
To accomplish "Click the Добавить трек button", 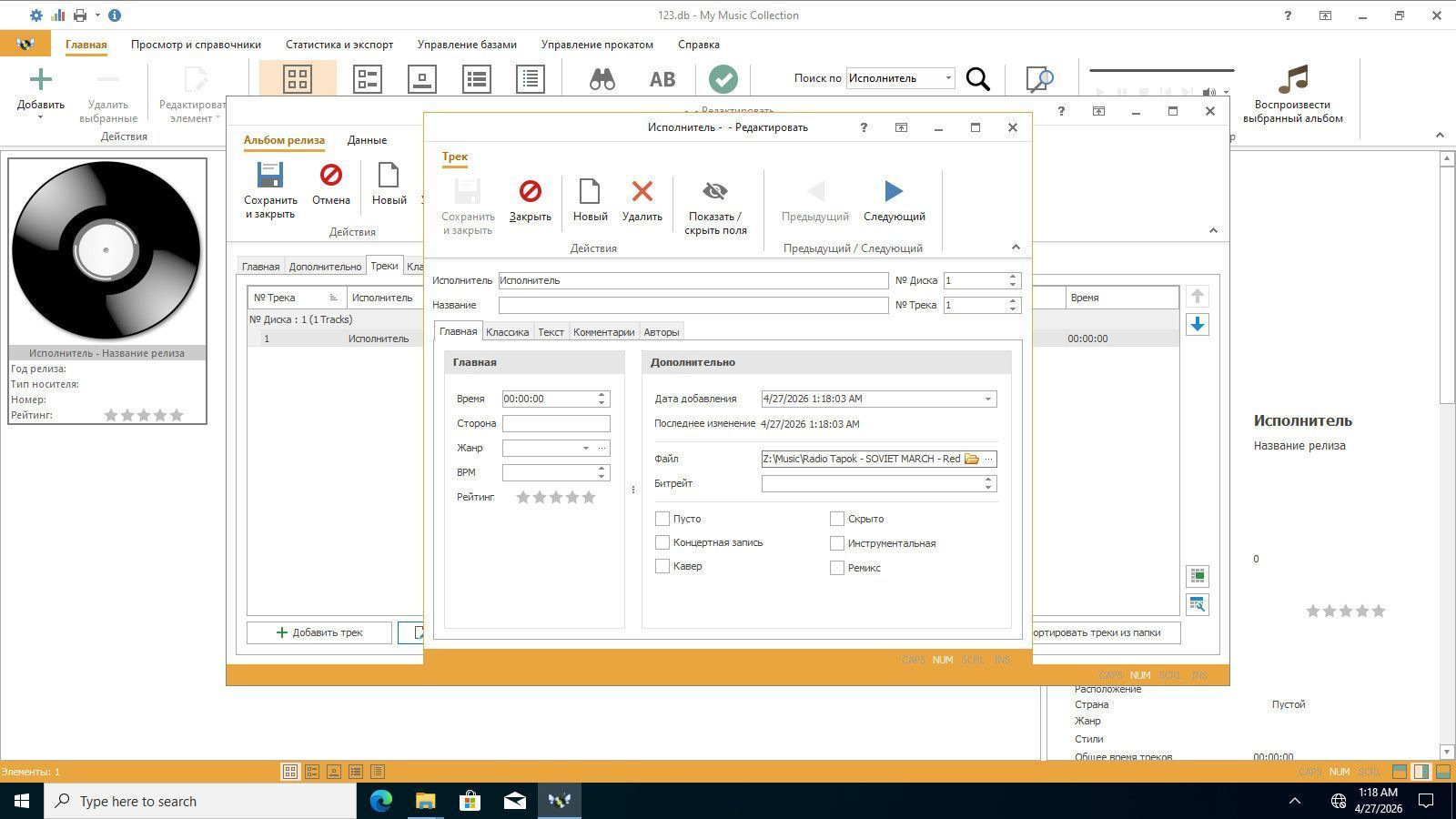I will [319, 632].
